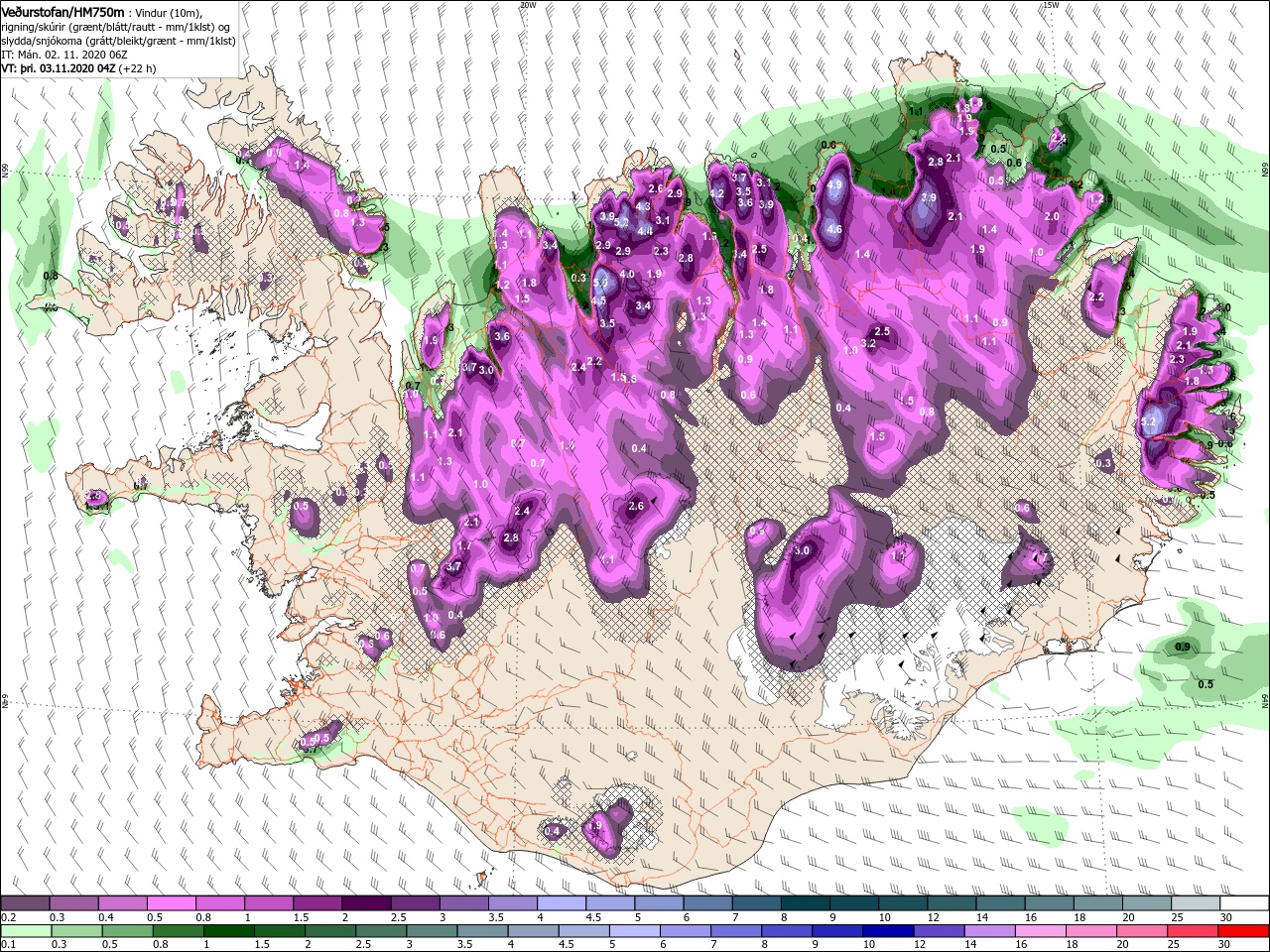Image resolution: width=1270 pixels, height=952 pixels.
Task: Pick top-row light lavender swatch at 4
Action: 561,903
